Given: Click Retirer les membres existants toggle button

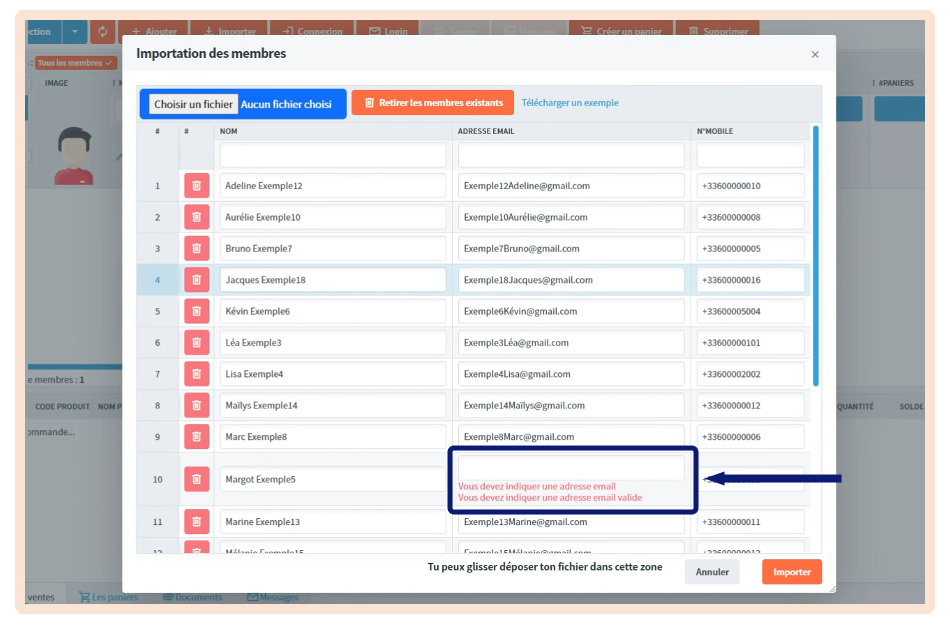Looking at the screenshot, I should click(x=432, y=103).
